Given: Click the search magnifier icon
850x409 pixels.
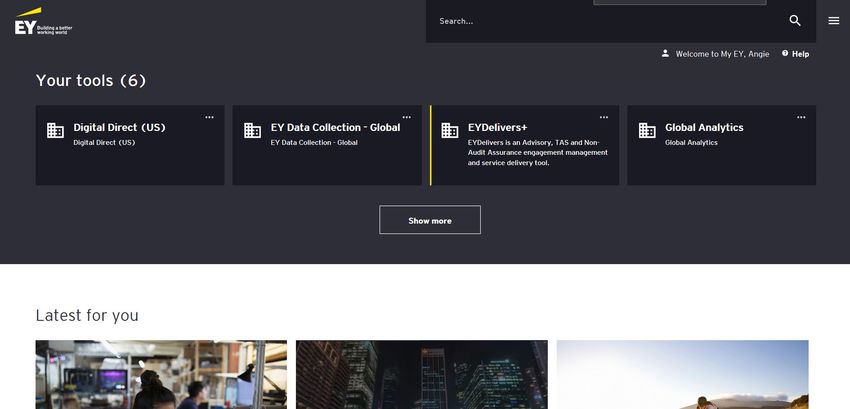Looking at the screenshot, I should tap(795, 21).
